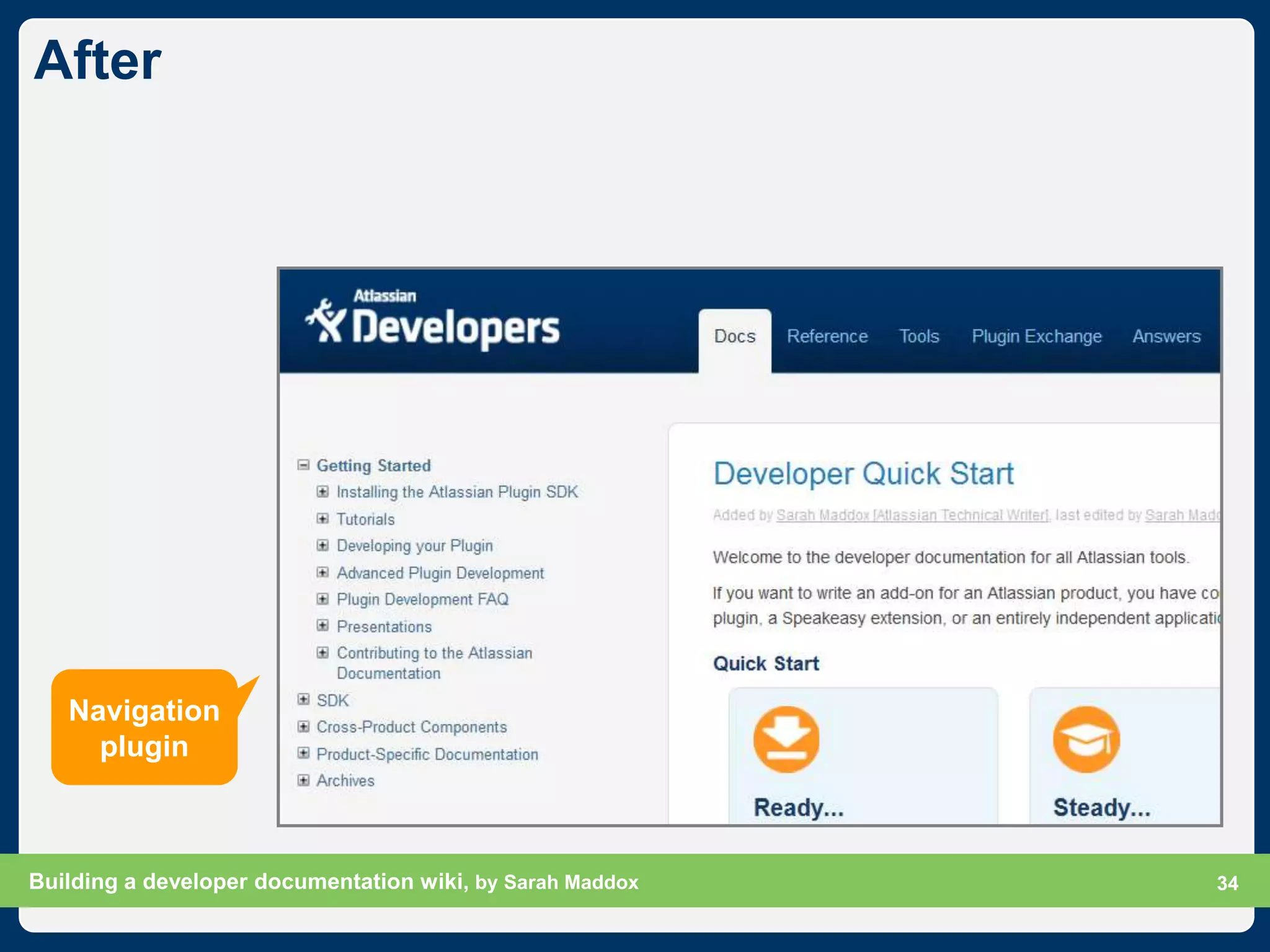Viewport: 1270px width, 952px height.
Task: Open Advanced Plugin Development link
Action: [x=440, y=573]
